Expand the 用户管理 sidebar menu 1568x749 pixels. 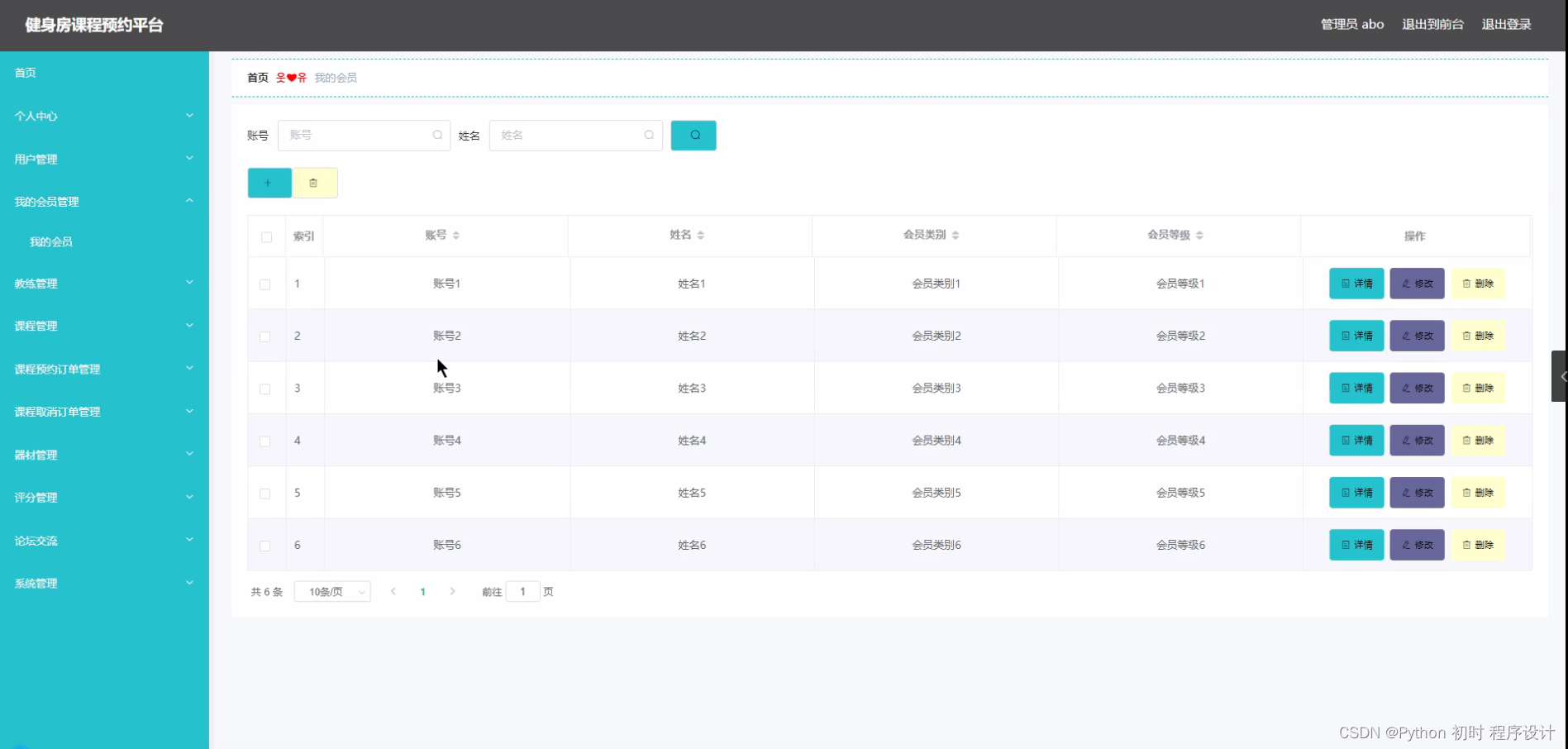point(104,159)
